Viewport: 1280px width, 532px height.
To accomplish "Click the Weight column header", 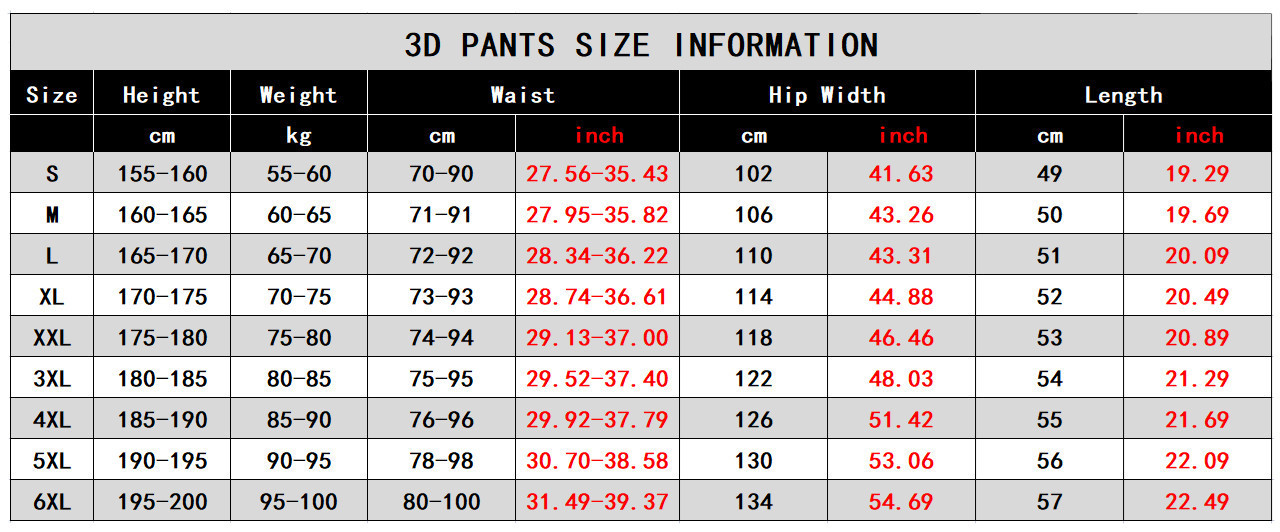I will pos(298,95).
